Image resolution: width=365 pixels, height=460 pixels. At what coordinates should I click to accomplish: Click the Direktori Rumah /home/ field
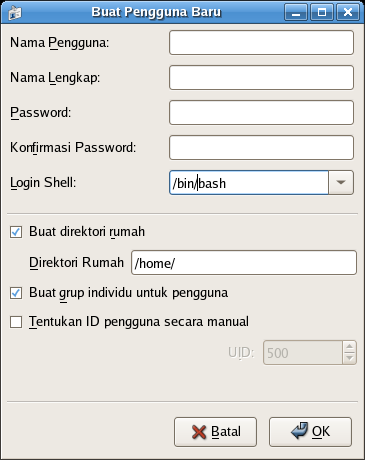(x=244, y=263)
